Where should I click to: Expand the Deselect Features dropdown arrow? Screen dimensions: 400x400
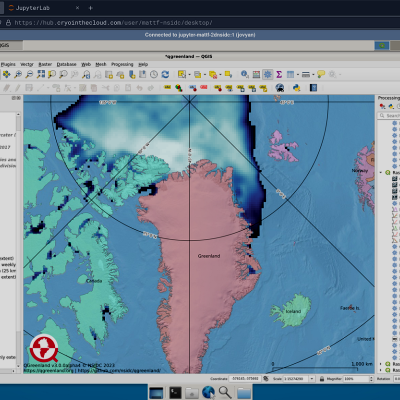point(220,75)
